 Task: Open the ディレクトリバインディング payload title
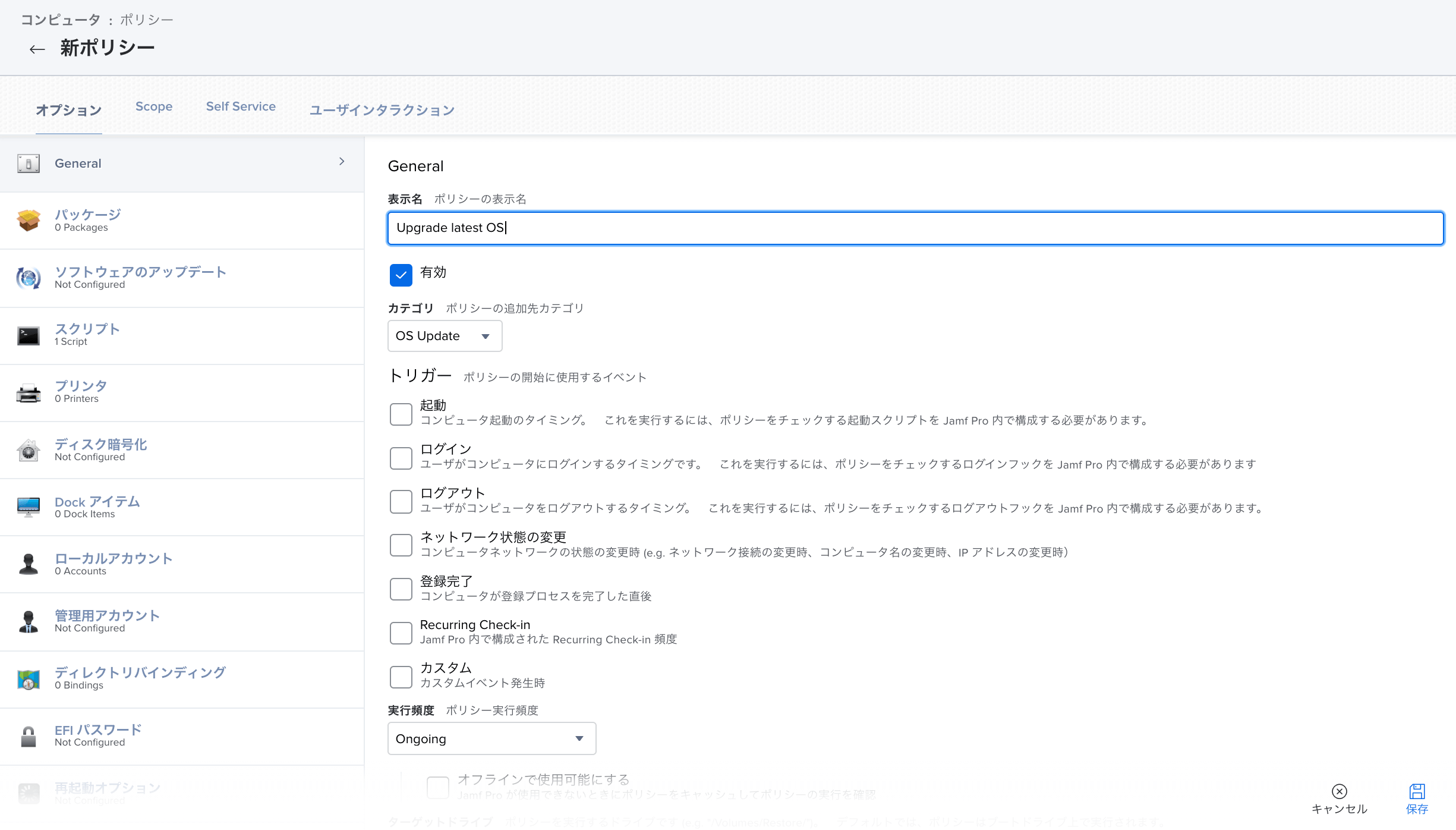coord(140,672)
